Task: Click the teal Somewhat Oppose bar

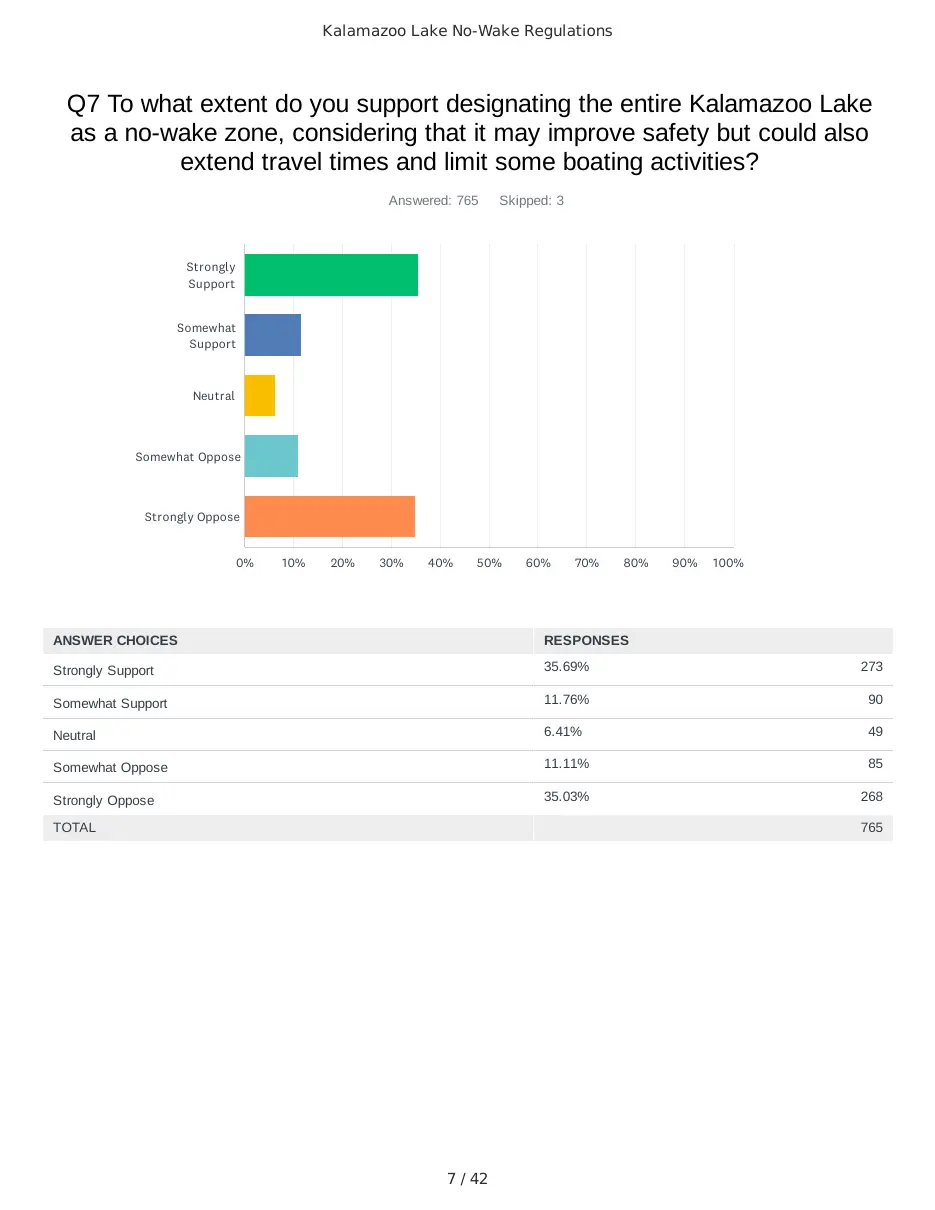Action: tap(271, 456)
